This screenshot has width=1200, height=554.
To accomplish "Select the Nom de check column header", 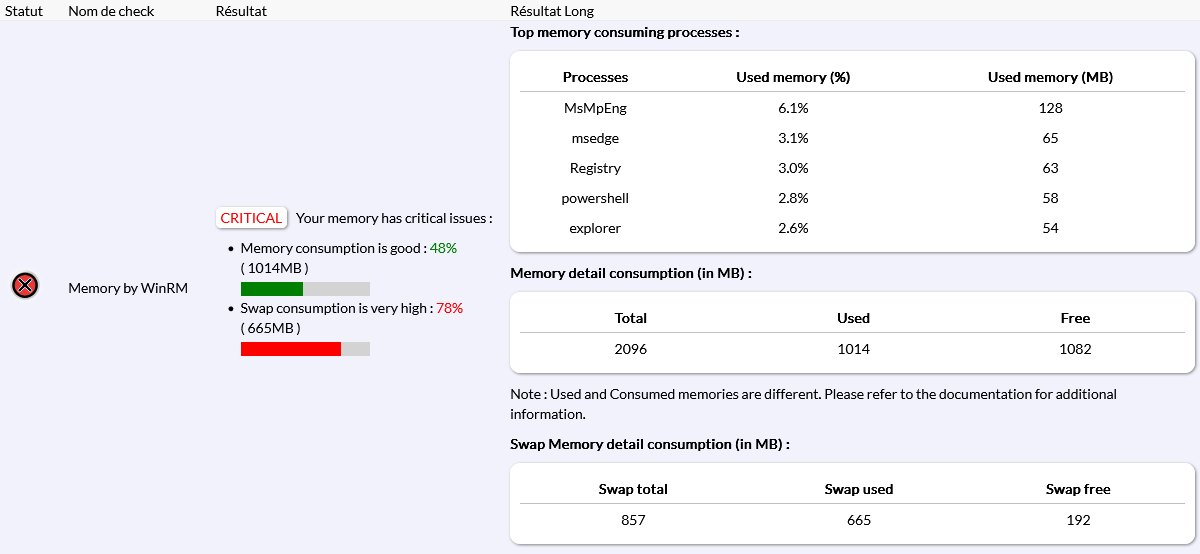I will click(x=109, y=11).
